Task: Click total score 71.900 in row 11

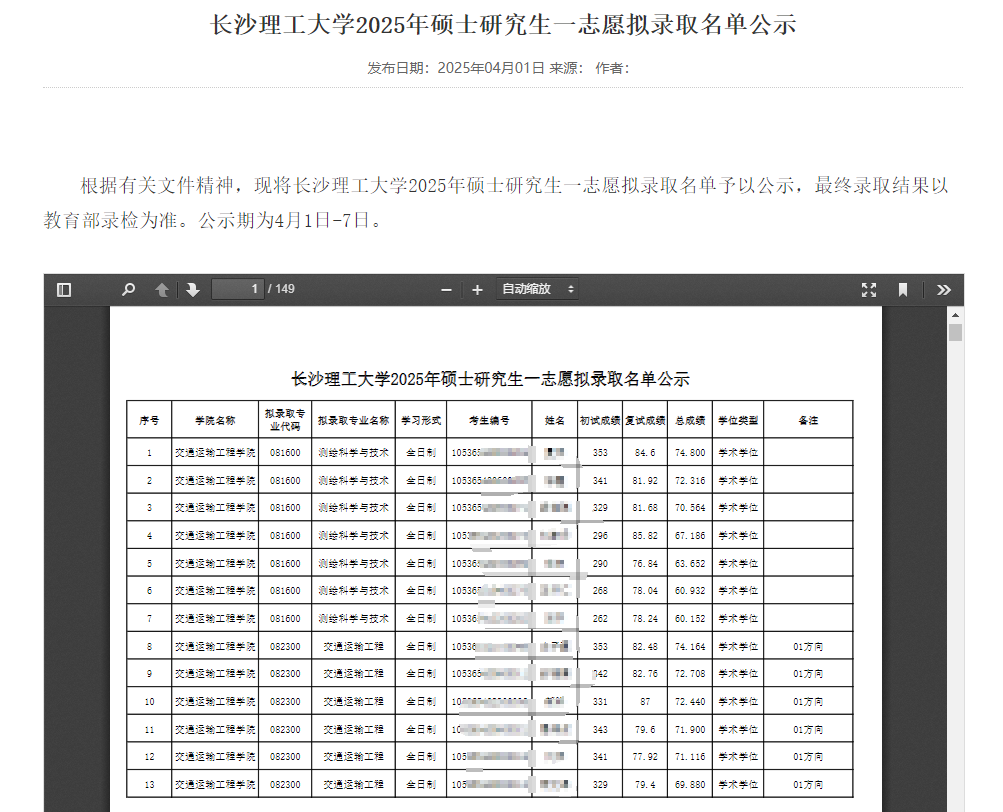Action: [x=690, y=729]
